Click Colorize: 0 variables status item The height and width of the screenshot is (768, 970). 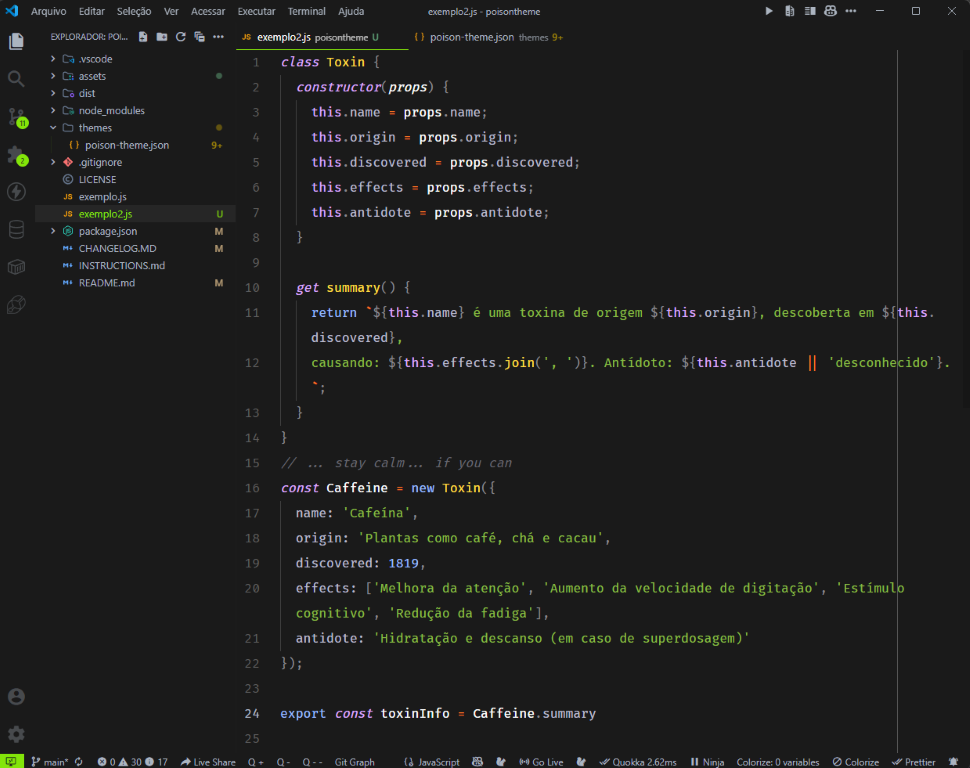point(778,762)
